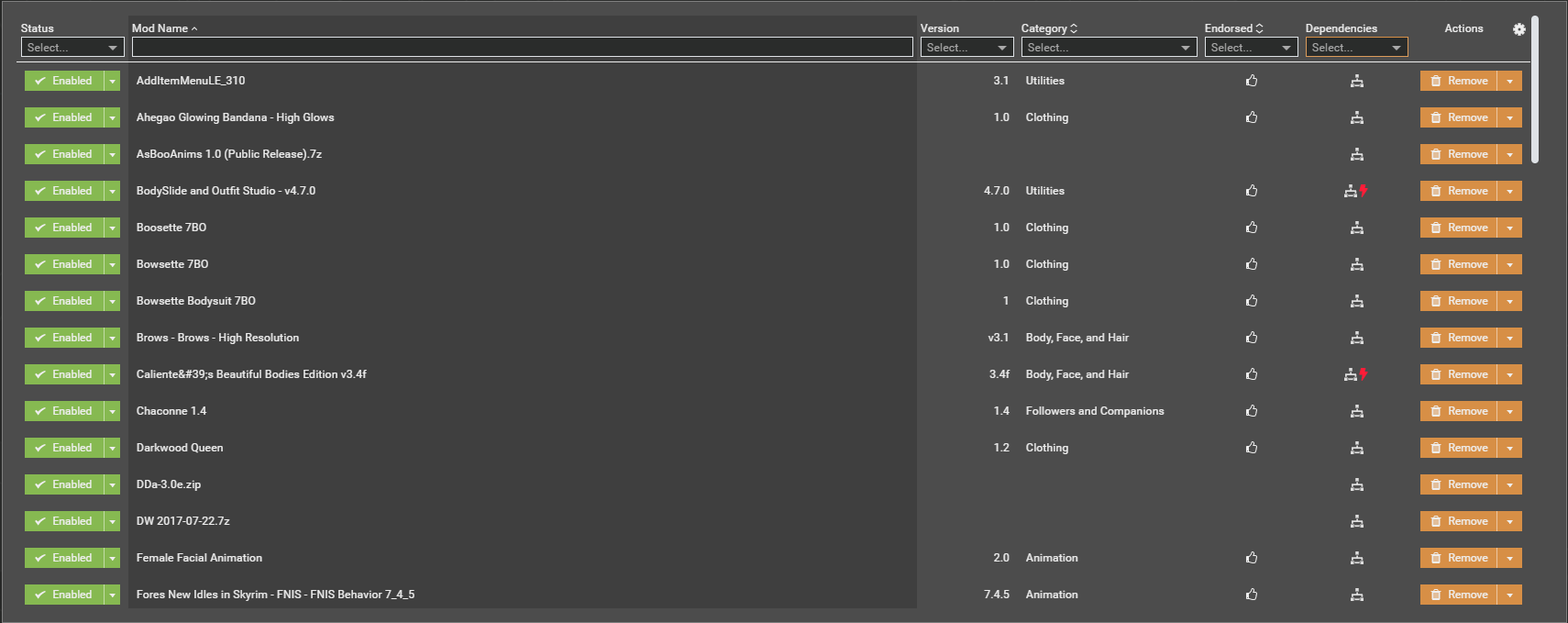The image size is (1568, 623).
Task: Disable the Chaconne 1.4 mod
Action: point(63,411)
